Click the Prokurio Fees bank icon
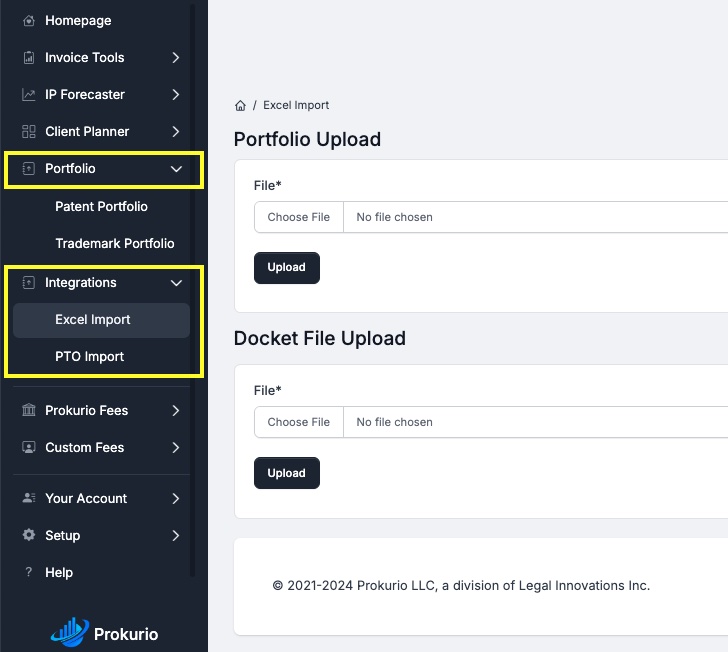 [29, 410]
